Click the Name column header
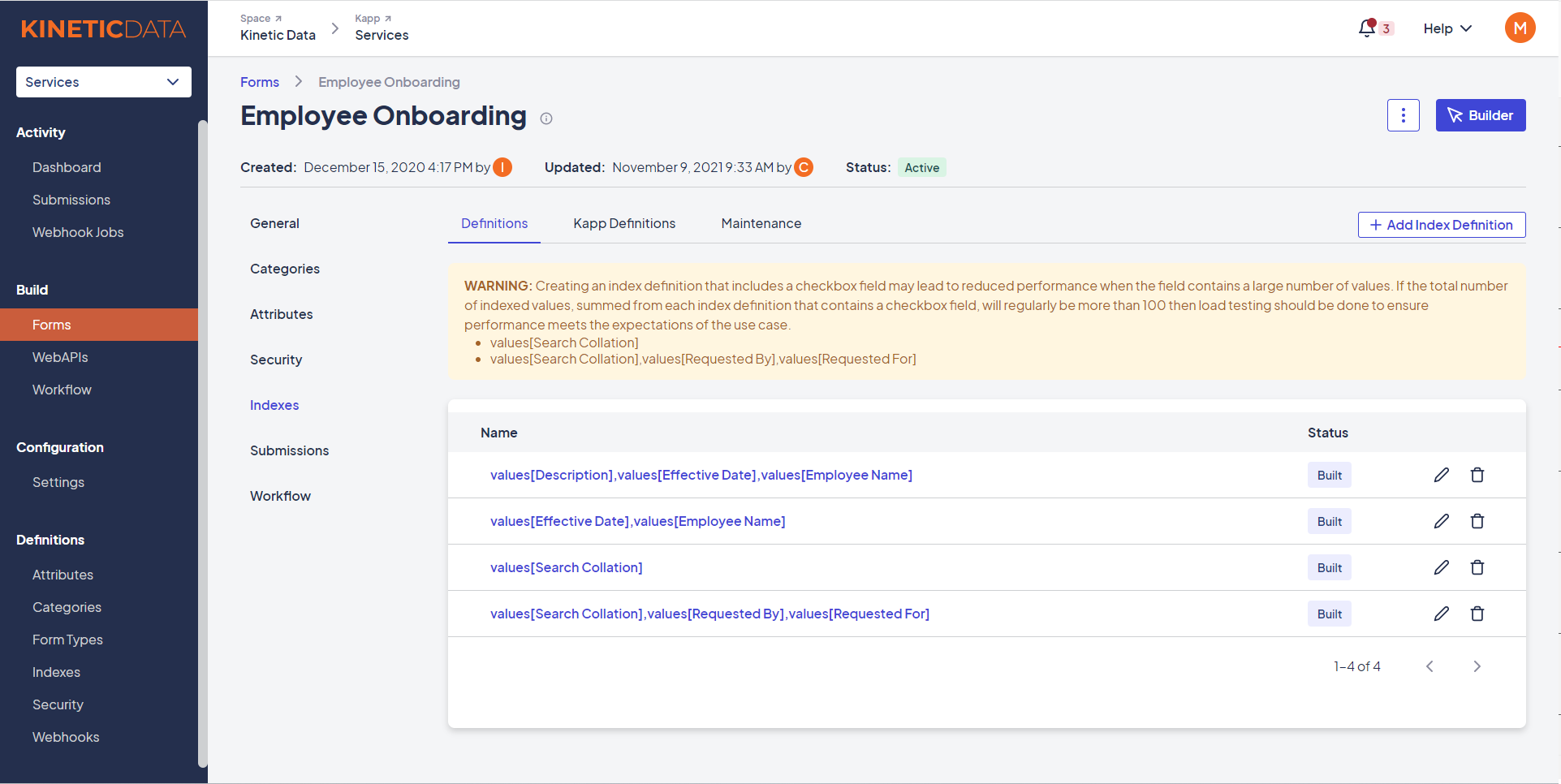This screenshot has width=1561, height=784. click(498, 433)
